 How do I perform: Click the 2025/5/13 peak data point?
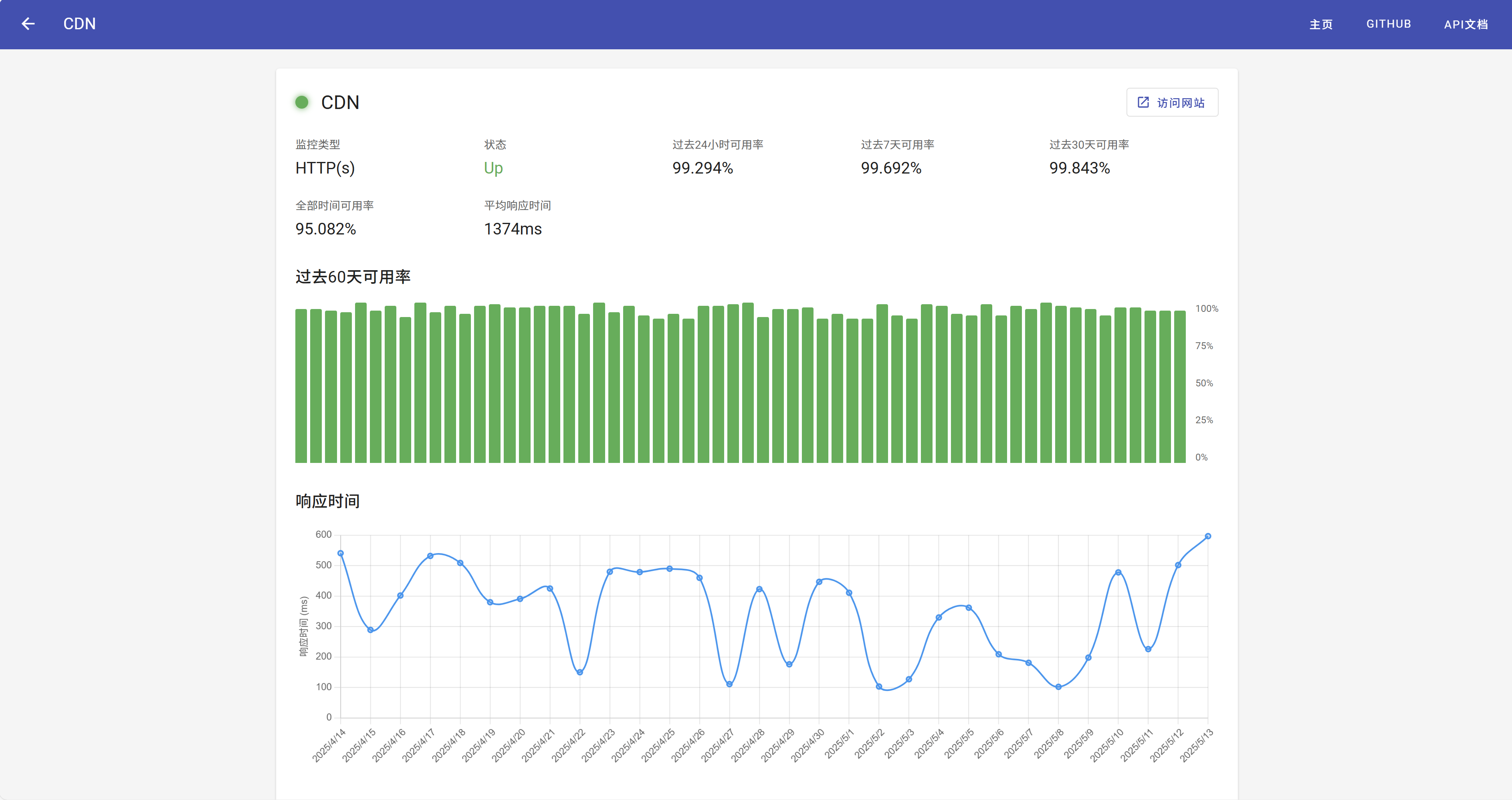[1207, 536]
